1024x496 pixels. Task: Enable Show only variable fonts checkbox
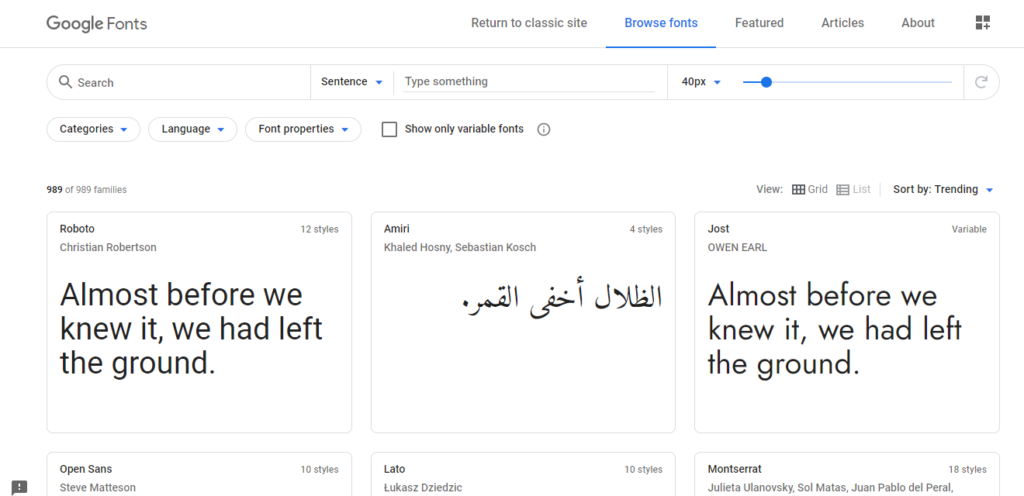pos(390,129)
